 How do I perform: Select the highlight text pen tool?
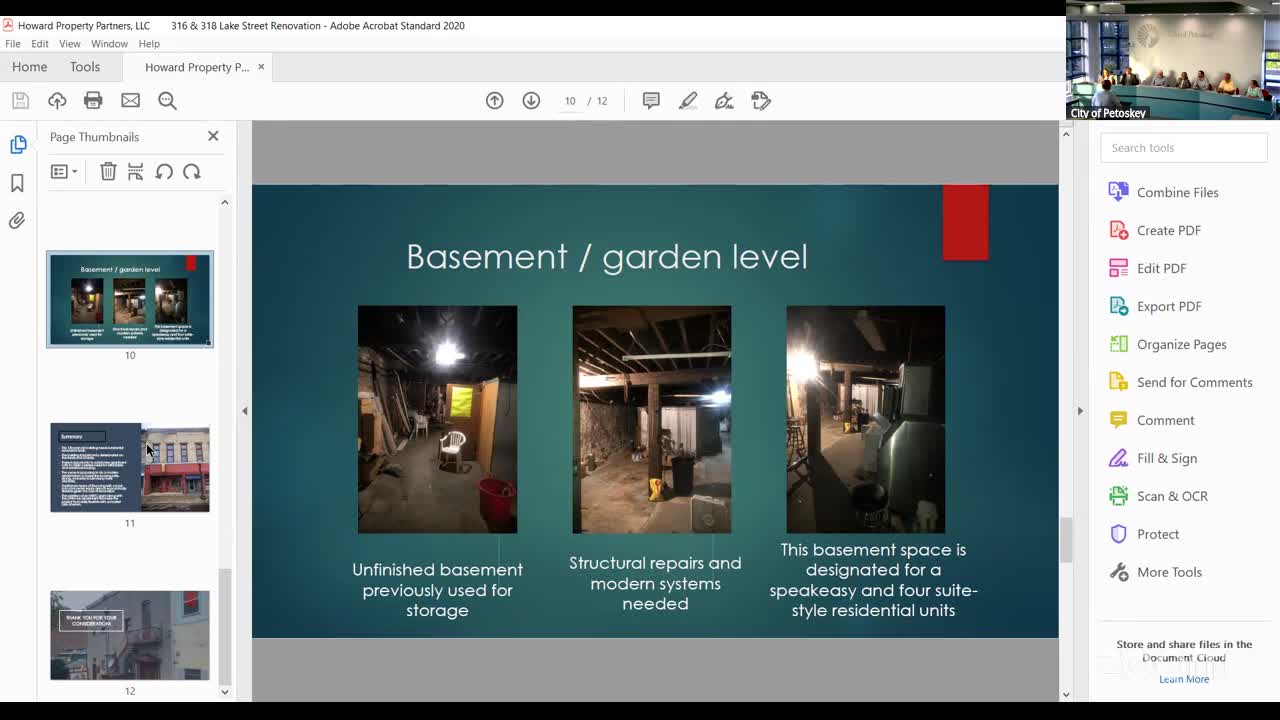pos(688,100)
